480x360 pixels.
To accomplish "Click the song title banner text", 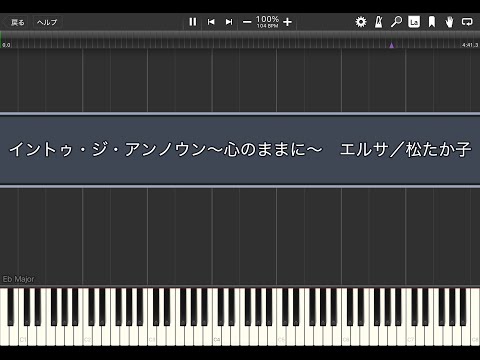I will point(240,149).
